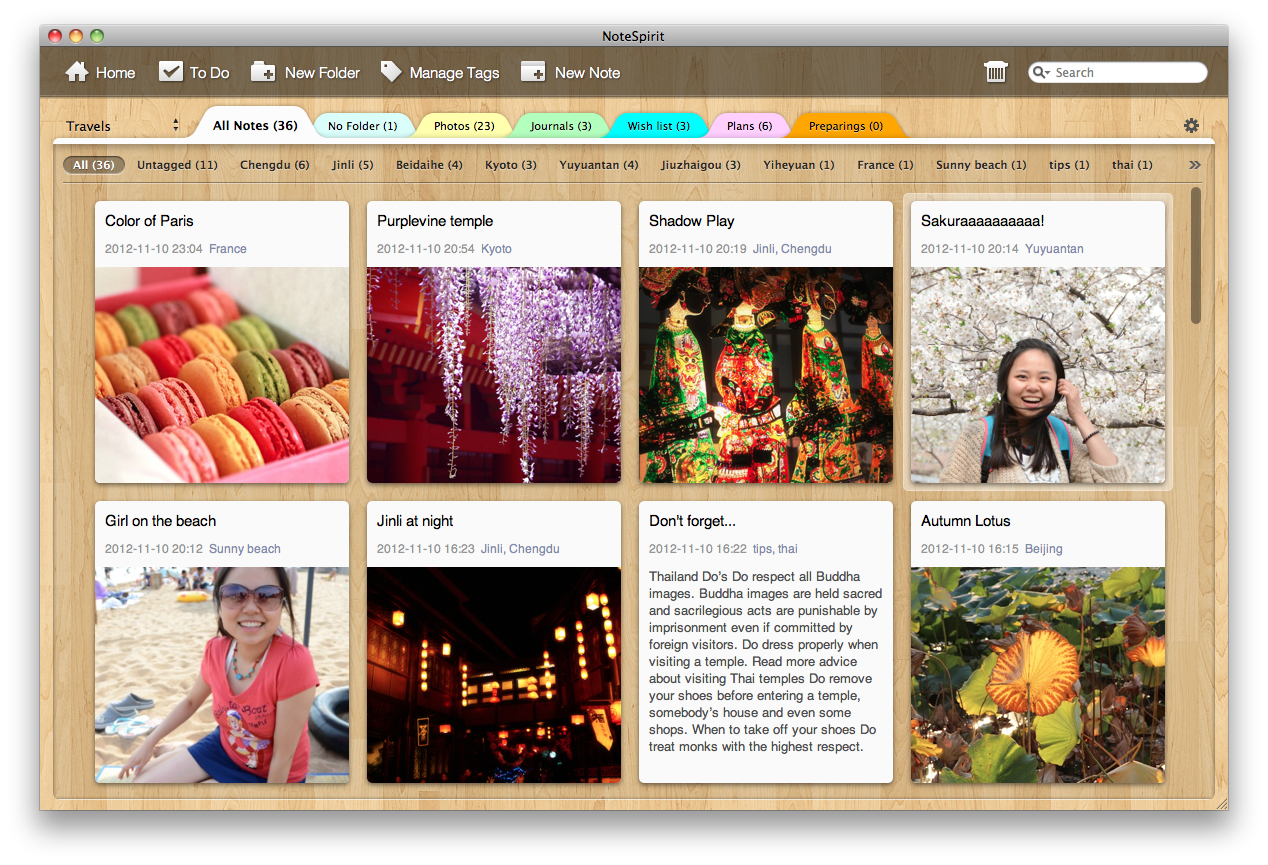Click the window resize grip corner

point(1221,803)
